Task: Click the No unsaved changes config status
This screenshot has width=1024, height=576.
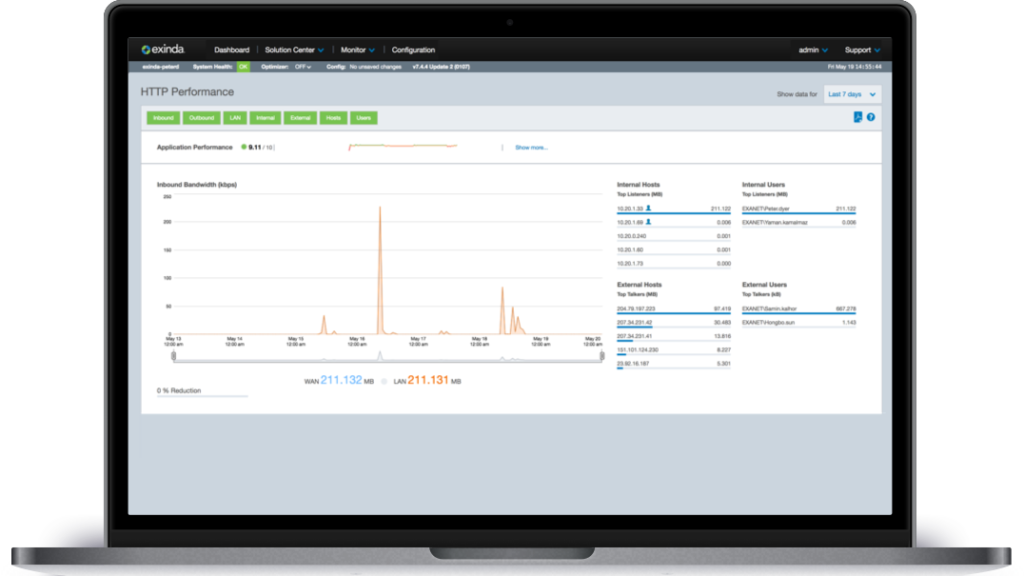Action: (x=375, y=67)
